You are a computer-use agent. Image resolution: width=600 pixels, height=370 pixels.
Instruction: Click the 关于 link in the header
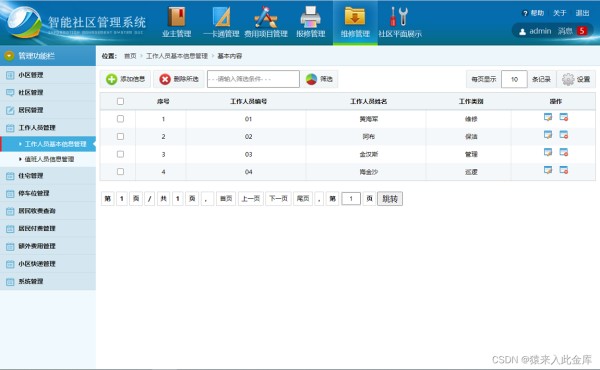tap(559, 13)
